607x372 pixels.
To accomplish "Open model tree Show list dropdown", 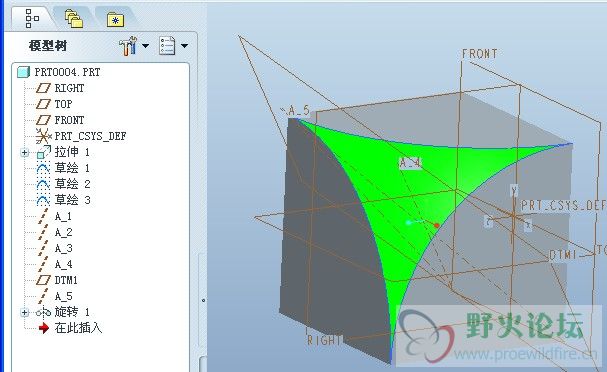I will click(173, 46).
